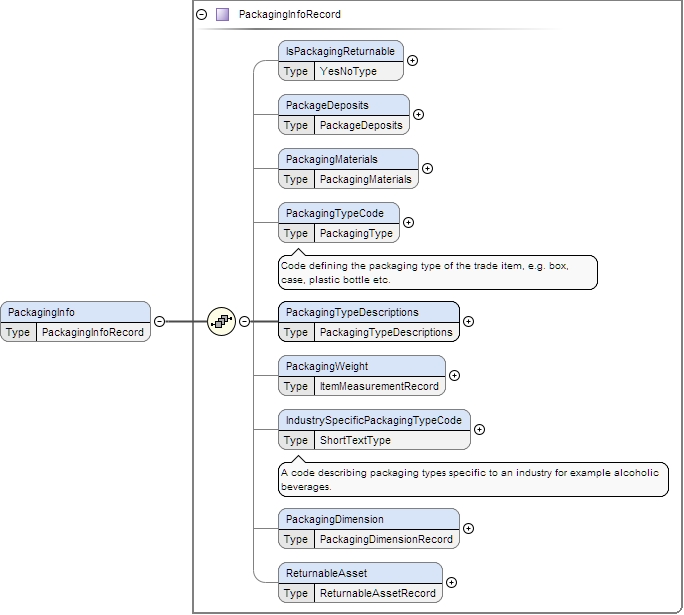Expand the PackagingDimension element
The height and width of the screenshot is (615, 684).
tap(468, 528)
